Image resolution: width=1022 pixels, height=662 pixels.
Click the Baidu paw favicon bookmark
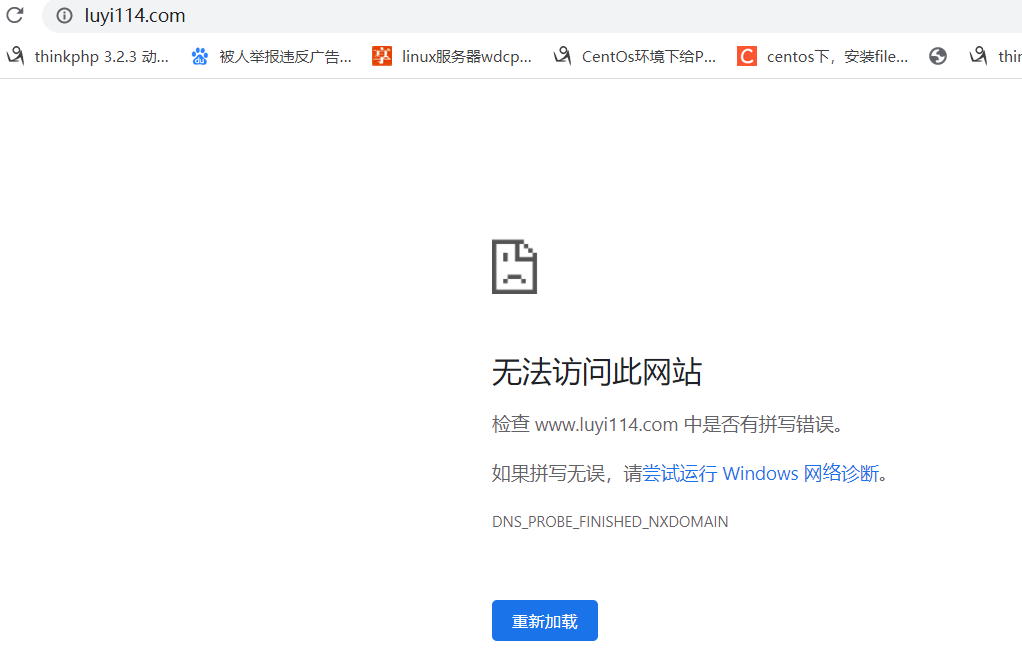(200, 57)
